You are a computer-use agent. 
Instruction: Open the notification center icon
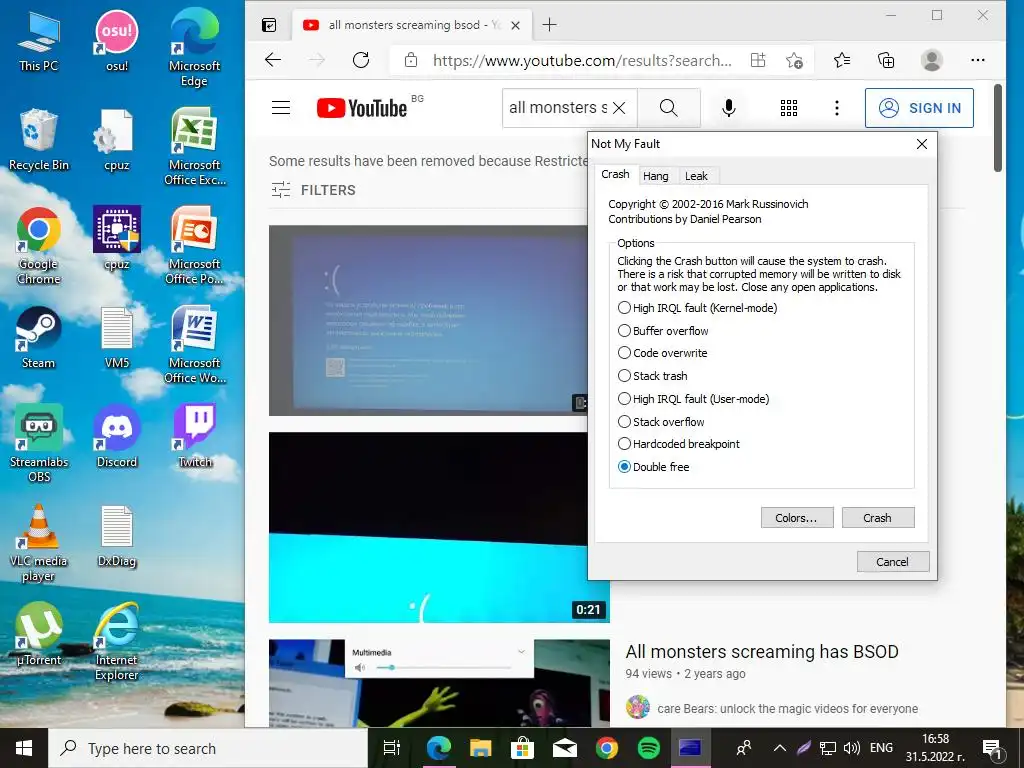[991, 748]
